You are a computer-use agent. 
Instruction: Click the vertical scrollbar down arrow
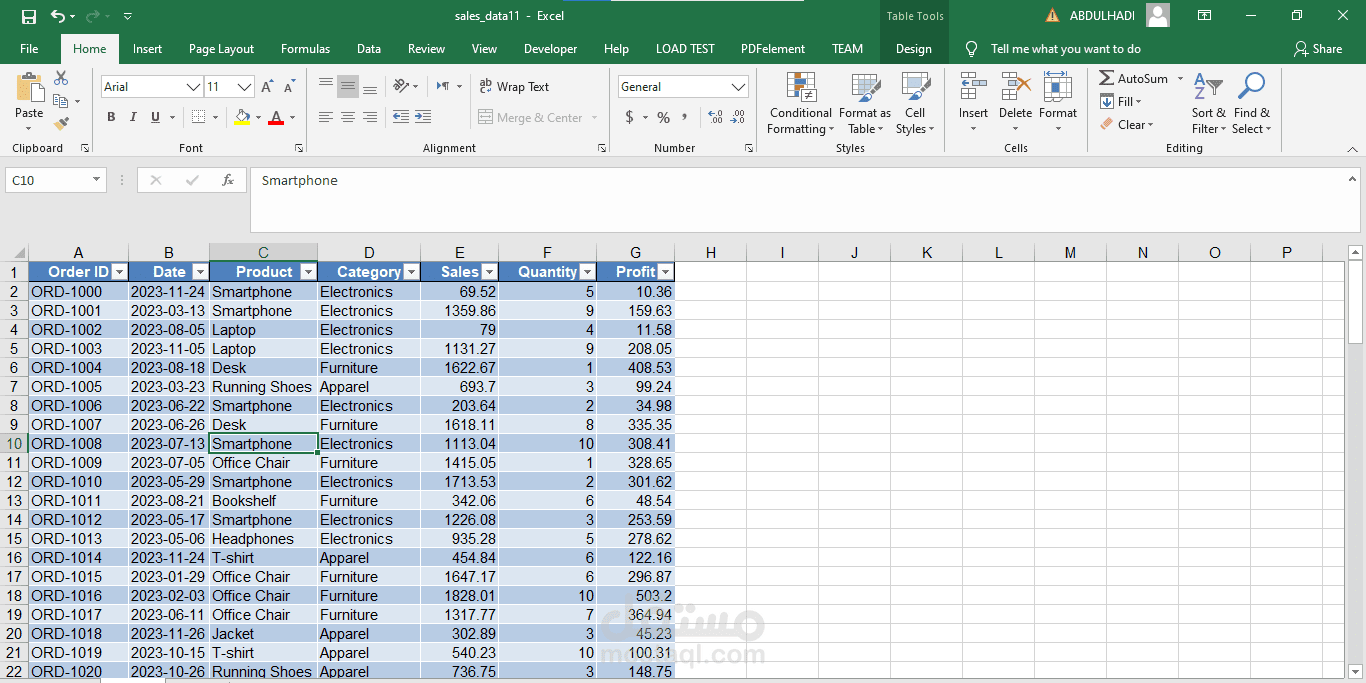(x=1355, y=671)
